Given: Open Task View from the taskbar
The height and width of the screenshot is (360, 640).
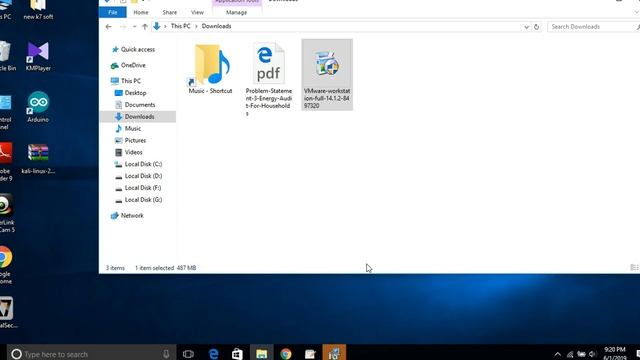Looking at the screenshot, I should pos(188,354).
